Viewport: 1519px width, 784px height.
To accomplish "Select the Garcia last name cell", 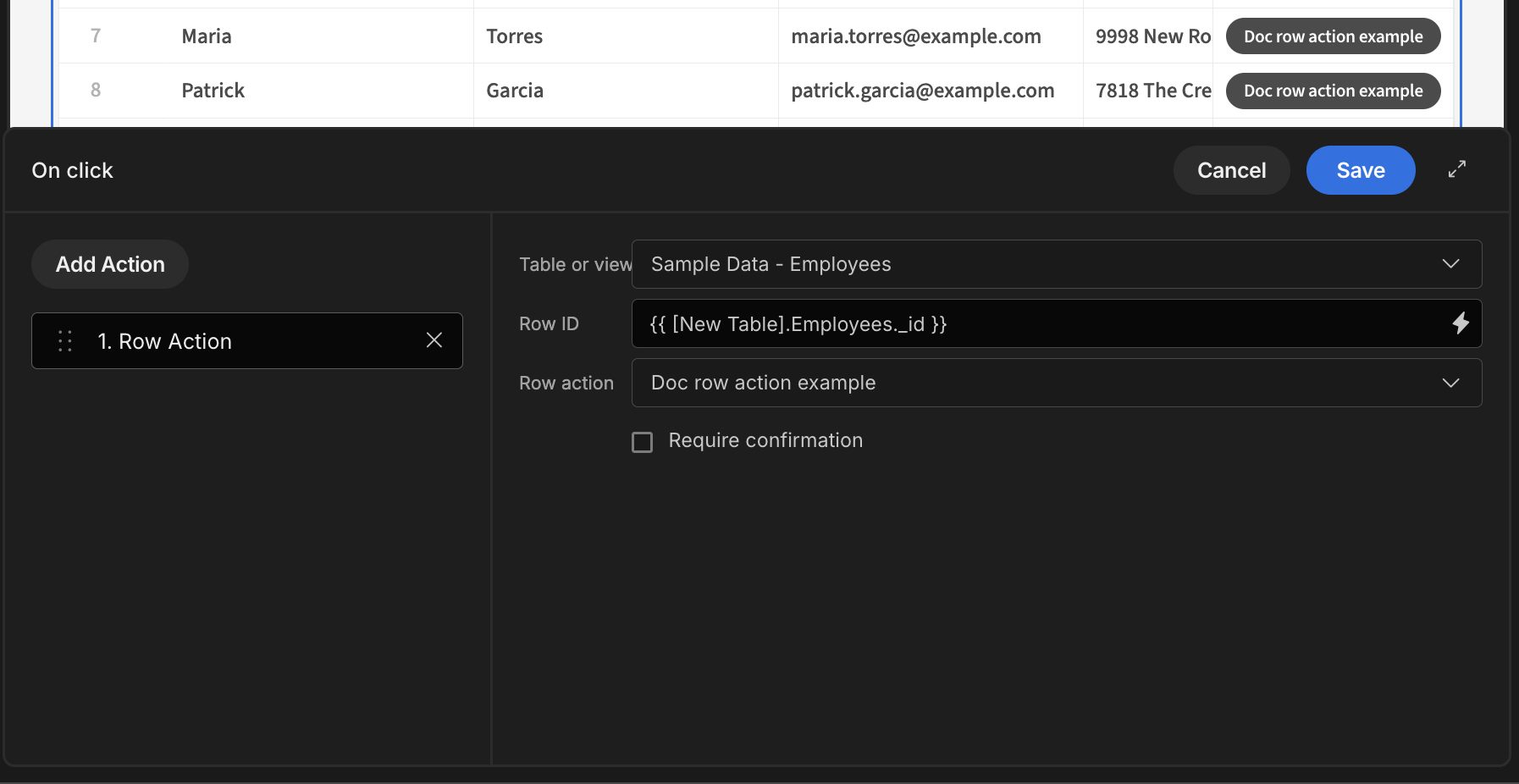I will pyautogui.click(x=626, y=91).
